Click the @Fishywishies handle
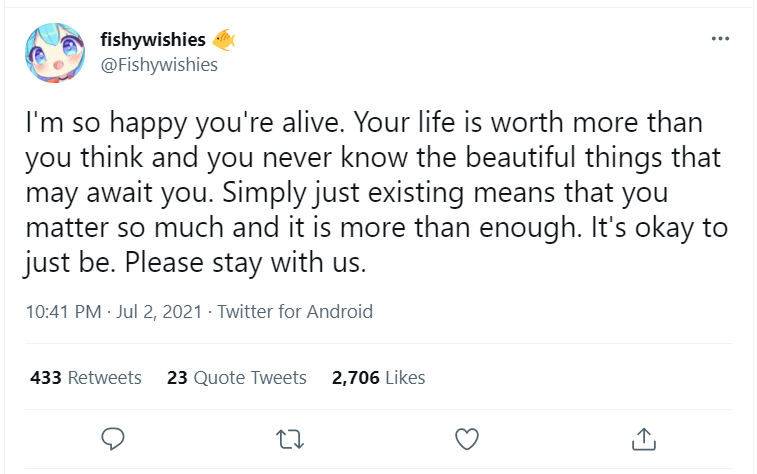This screenshot has height=474, width=757. click(x=159, y=65)
